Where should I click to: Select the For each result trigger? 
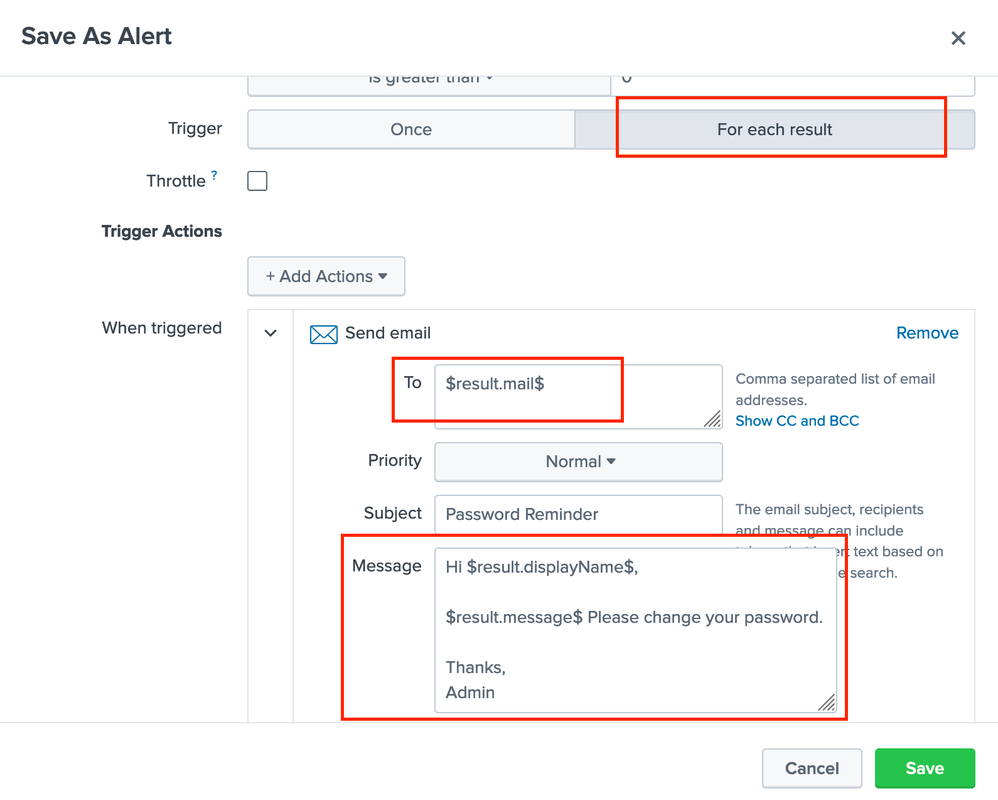point(774,130)
